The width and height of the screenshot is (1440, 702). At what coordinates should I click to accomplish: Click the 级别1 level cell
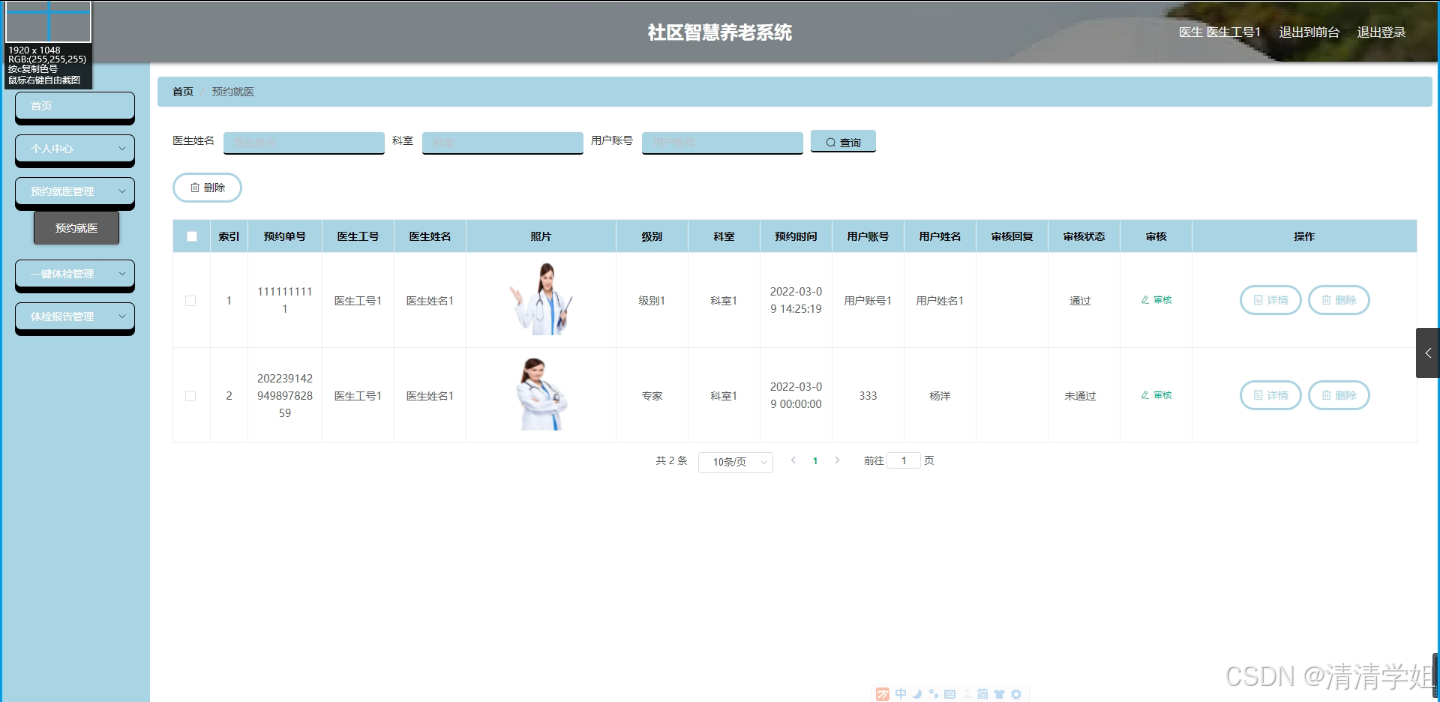point(652,301)
